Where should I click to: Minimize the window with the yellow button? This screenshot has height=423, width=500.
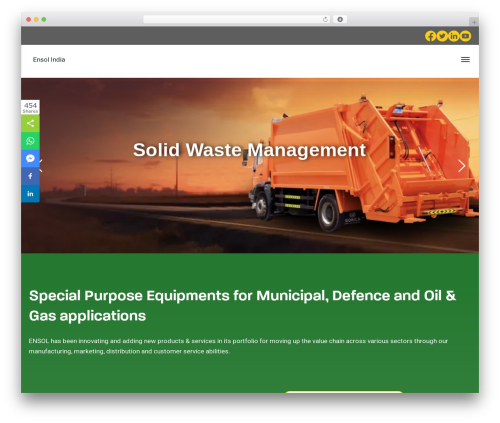pos(36,20)
